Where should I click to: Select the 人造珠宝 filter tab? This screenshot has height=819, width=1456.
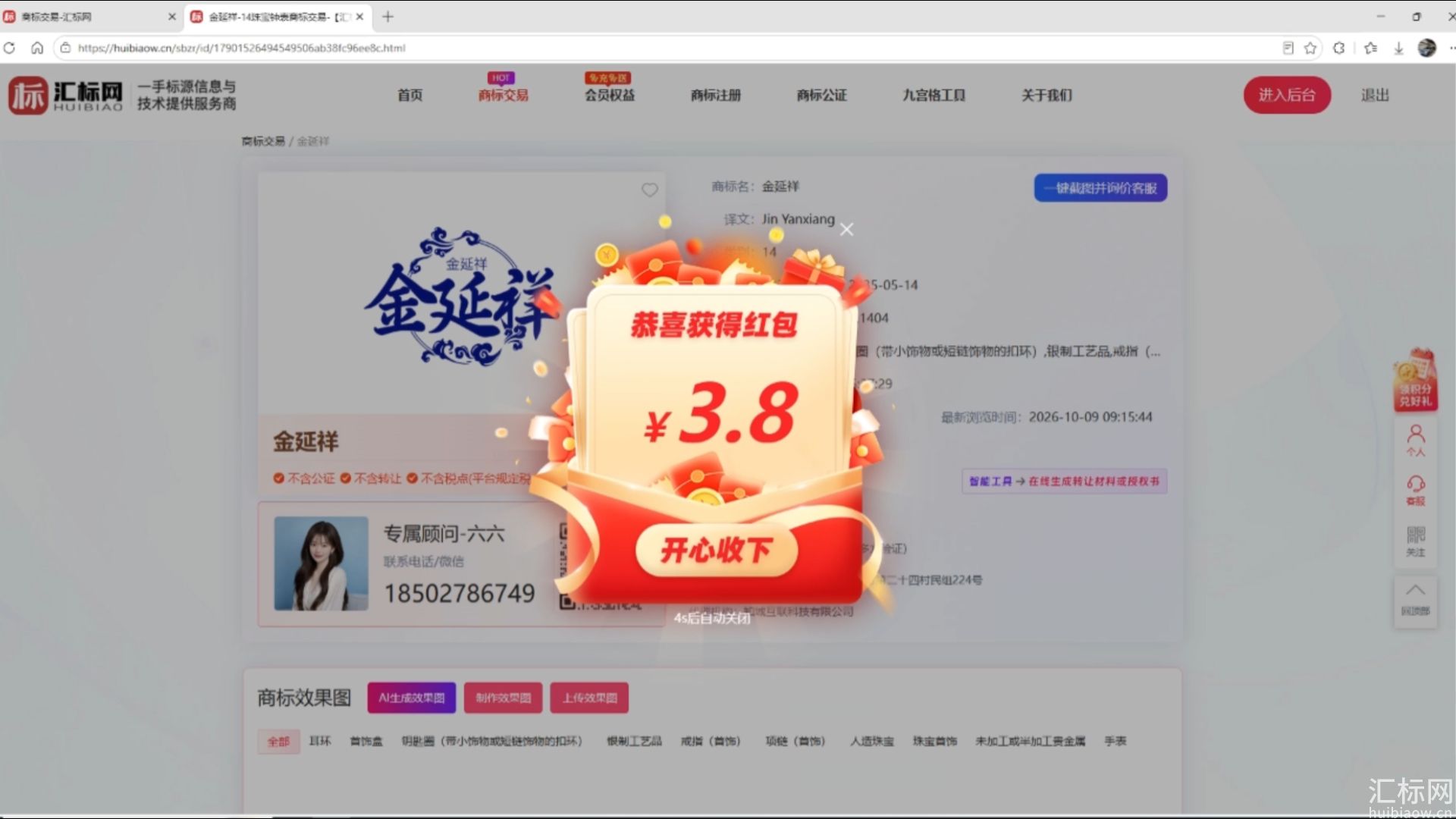(x=872, y=741)
